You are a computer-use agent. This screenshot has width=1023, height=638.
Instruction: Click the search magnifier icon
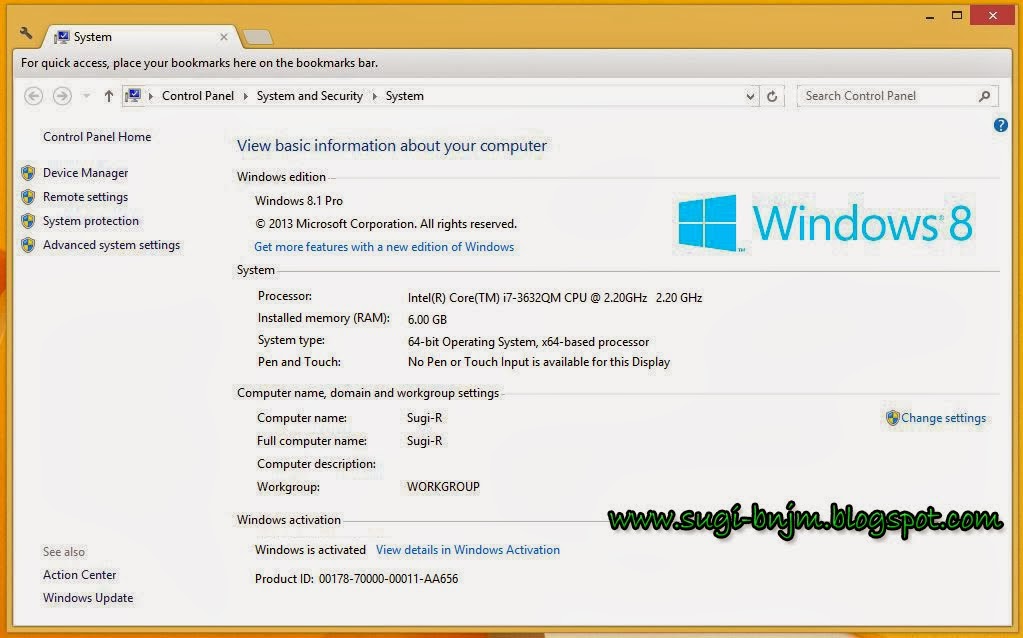(x=985, y=96)
